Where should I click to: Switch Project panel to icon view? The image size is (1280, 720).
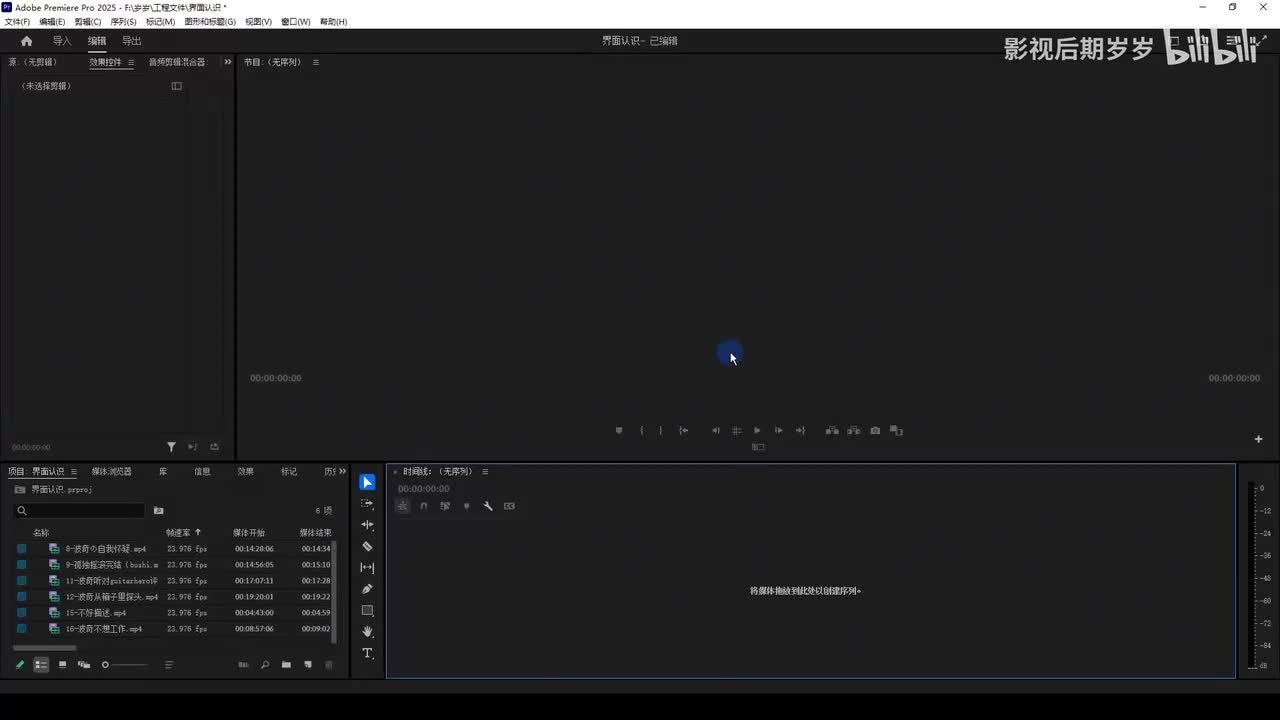tap(62, 665)
